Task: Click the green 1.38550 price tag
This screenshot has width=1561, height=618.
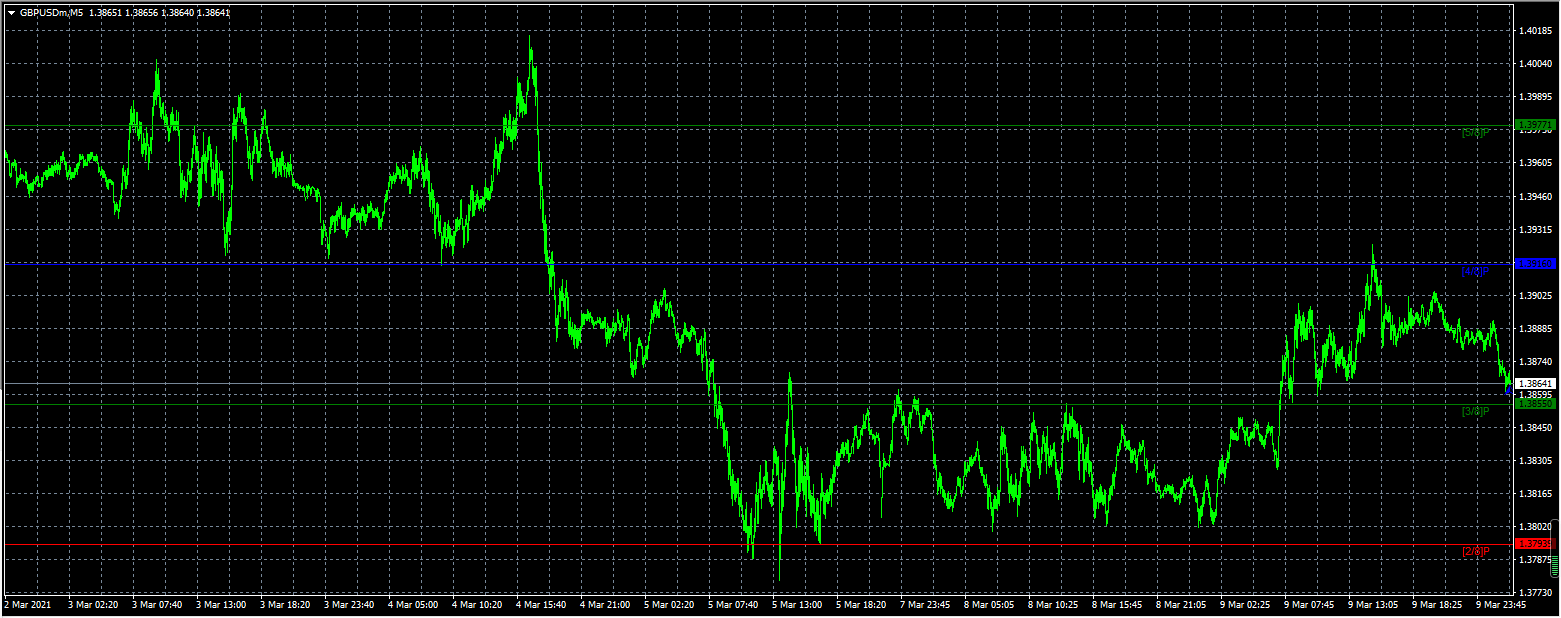Action: click(x=1536, y=403)
